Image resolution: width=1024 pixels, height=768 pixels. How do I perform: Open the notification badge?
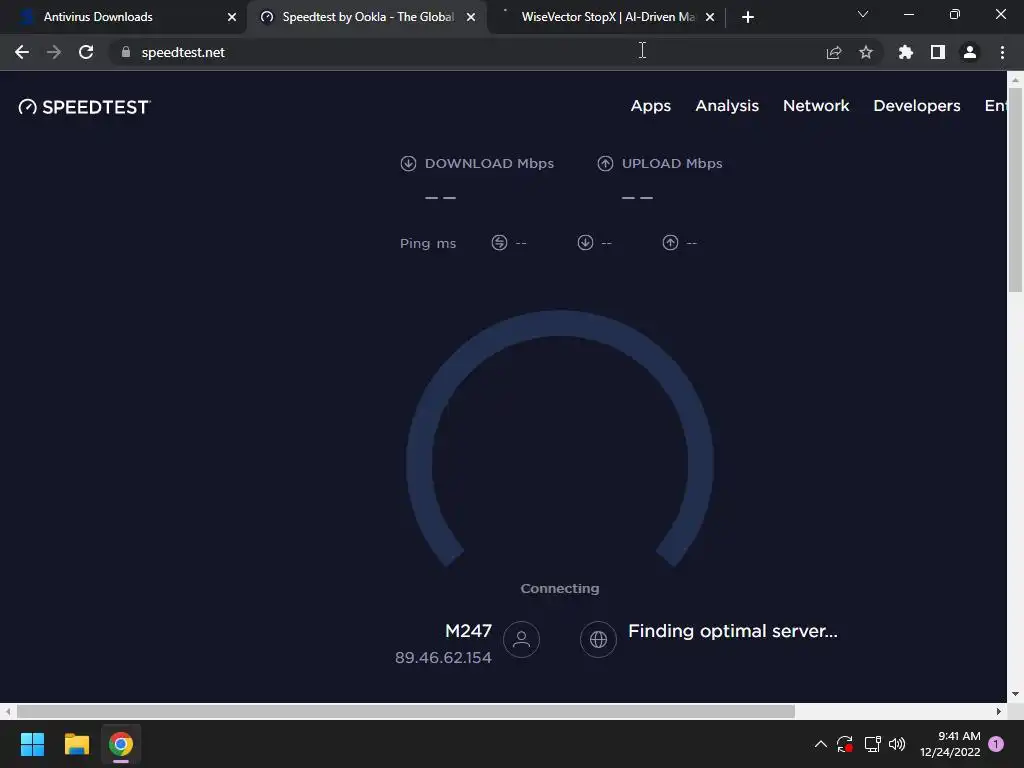click(x=996, y=744)
